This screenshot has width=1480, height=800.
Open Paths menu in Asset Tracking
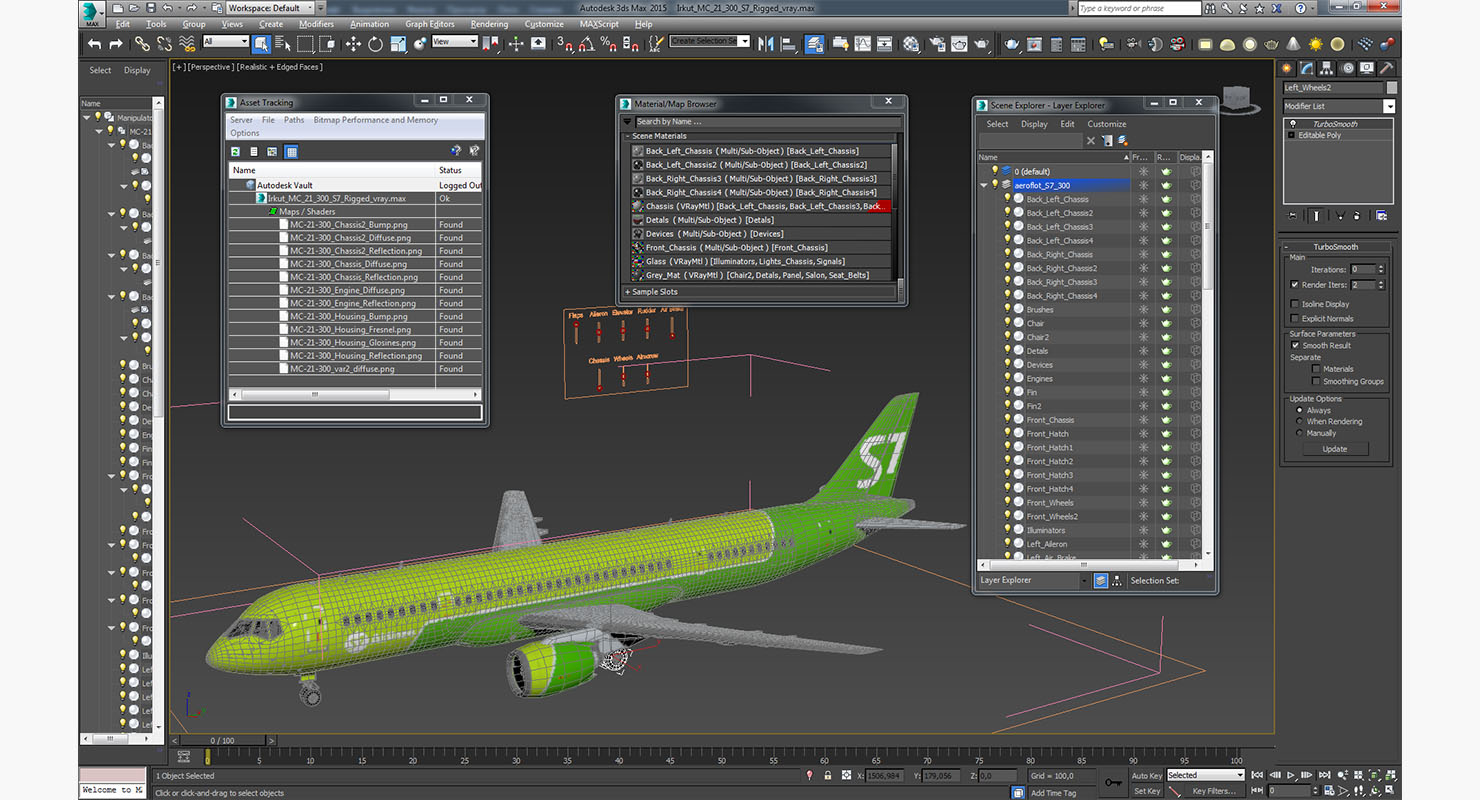(294, 120)
